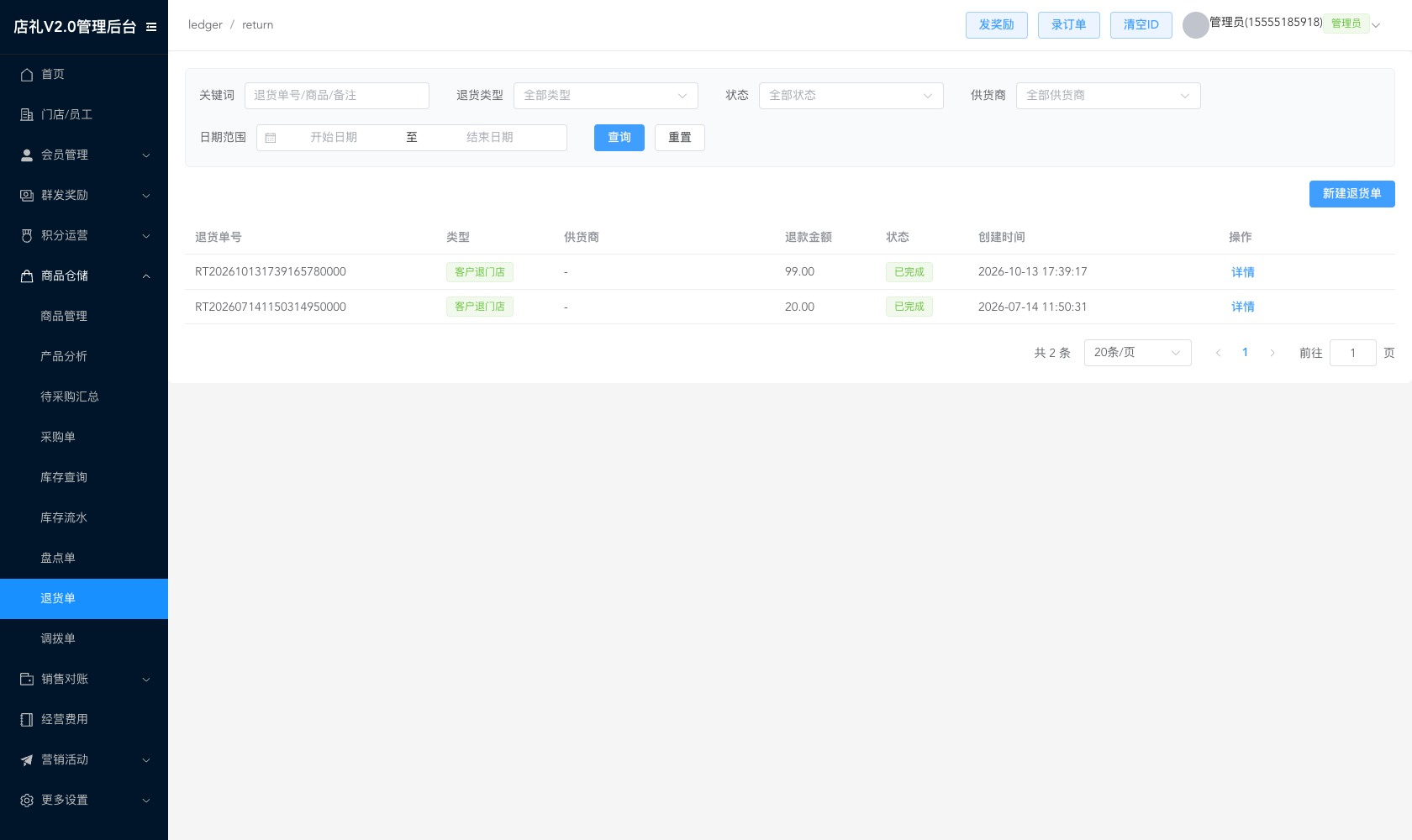
Task: Open 采购单 menu item
Action: click(x=84, y=438)
